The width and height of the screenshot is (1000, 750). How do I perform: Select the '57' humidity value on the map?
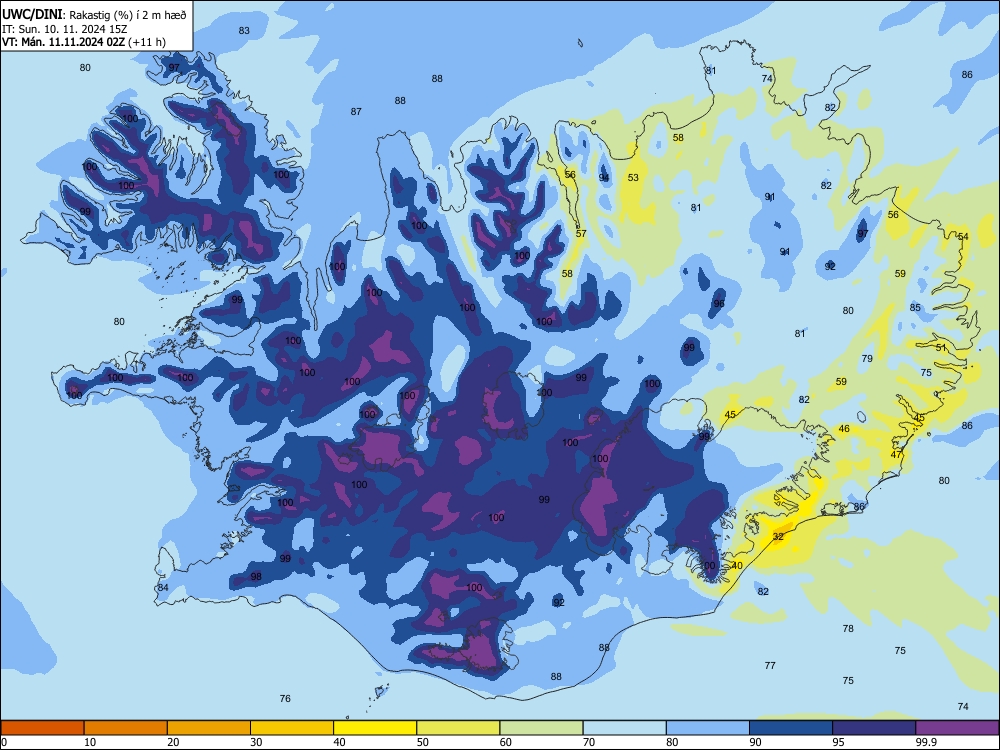click(x=581, y=234)
